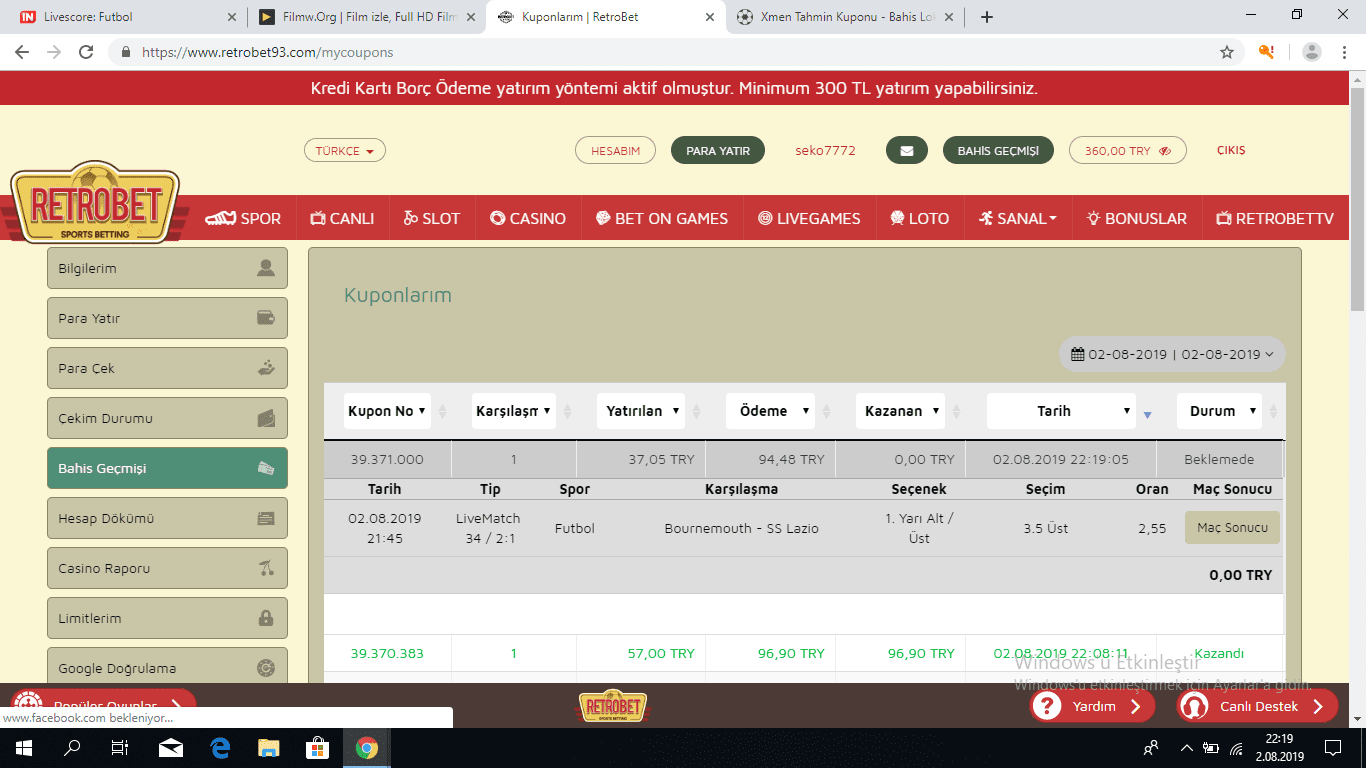Open the messages envelope icon
Viewport: 1366px width, 768px height.
pos(907,151)
